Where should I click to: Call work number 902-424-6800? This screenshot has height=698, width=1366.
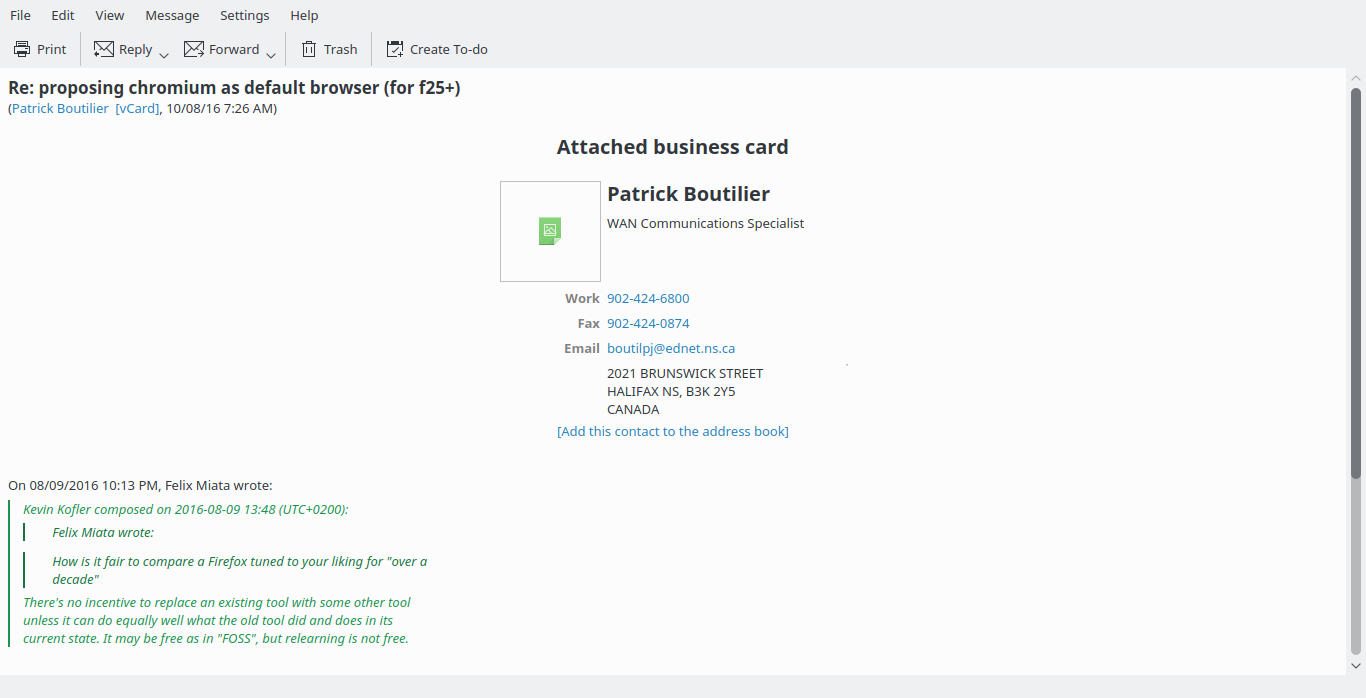coord(648,298)
